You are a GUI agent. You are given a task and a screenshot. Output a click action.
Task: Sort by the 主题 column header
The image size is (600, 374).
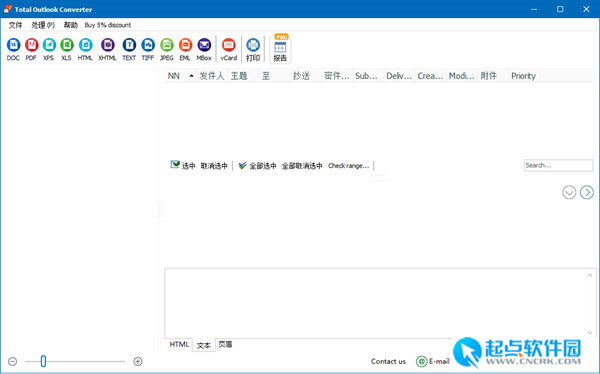[239, 76]
